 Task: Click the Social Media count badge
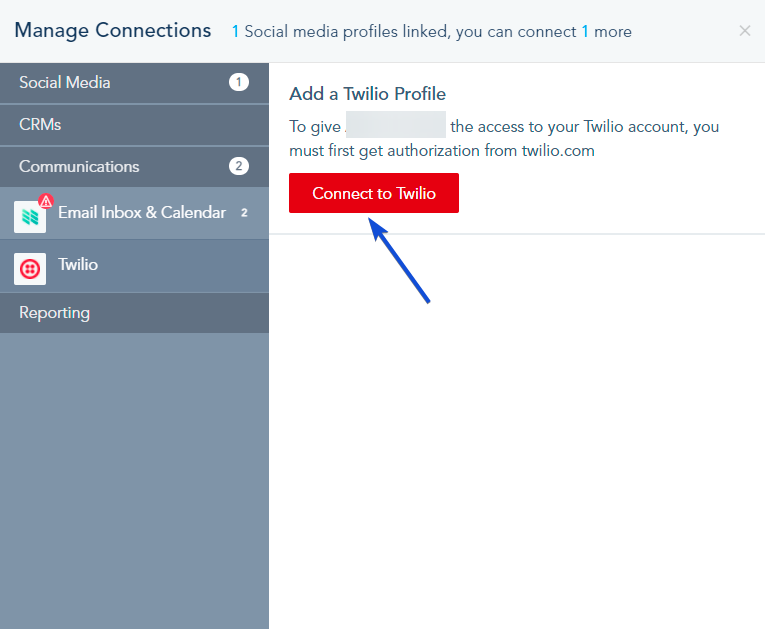[239, 82]
